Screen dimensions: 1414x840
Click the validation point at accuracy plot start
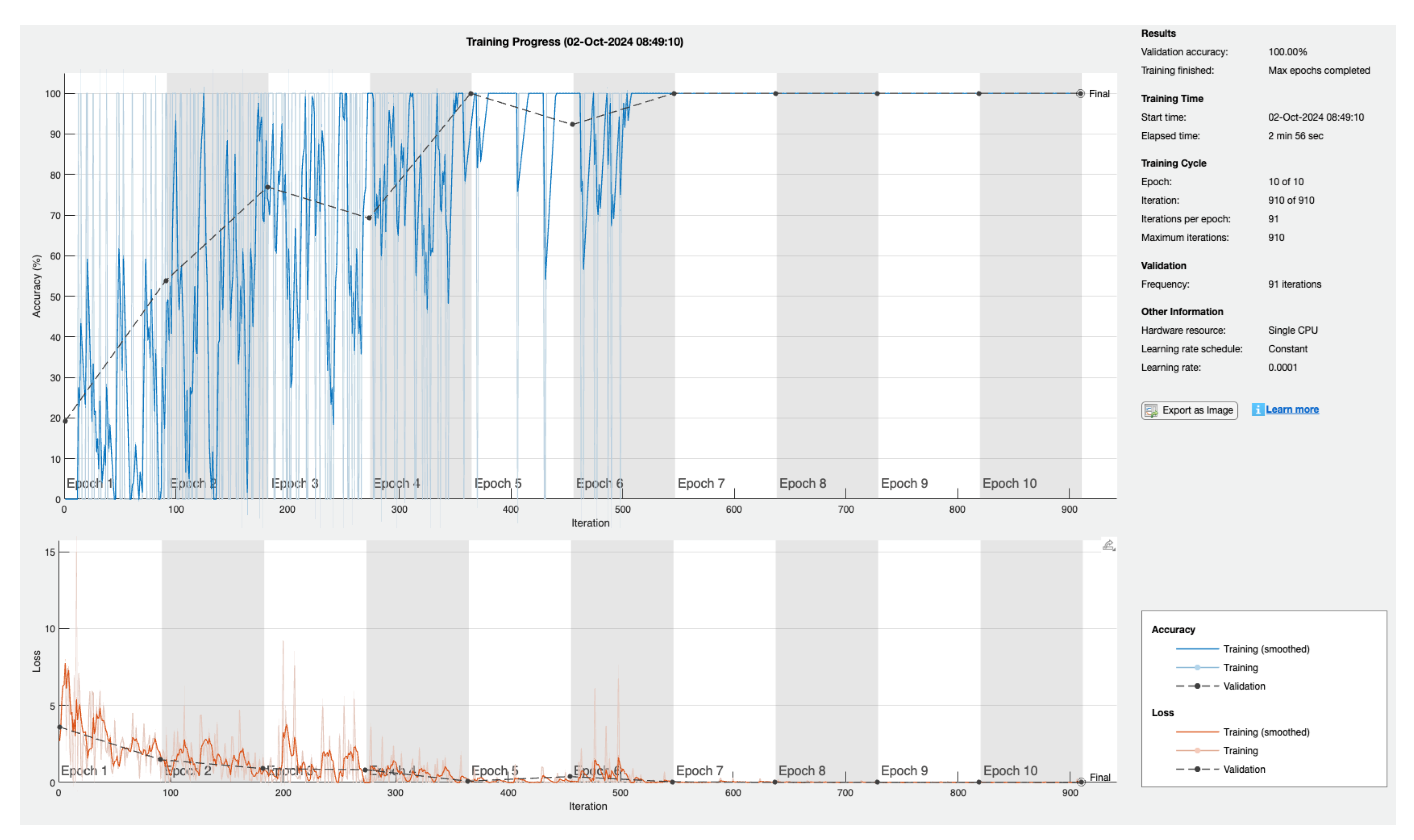65,421
